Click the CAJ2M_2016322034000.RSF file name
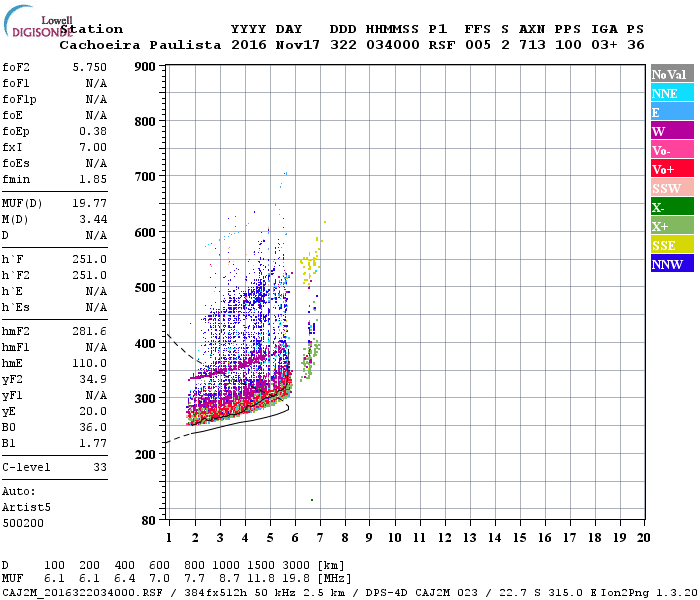 (83, 592)
